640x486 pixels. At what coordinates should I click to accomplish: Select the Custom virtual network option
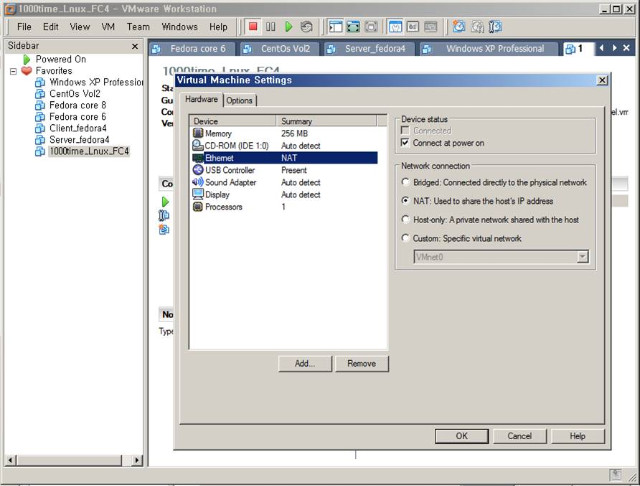pyautogui.click(x=405, y=238)
